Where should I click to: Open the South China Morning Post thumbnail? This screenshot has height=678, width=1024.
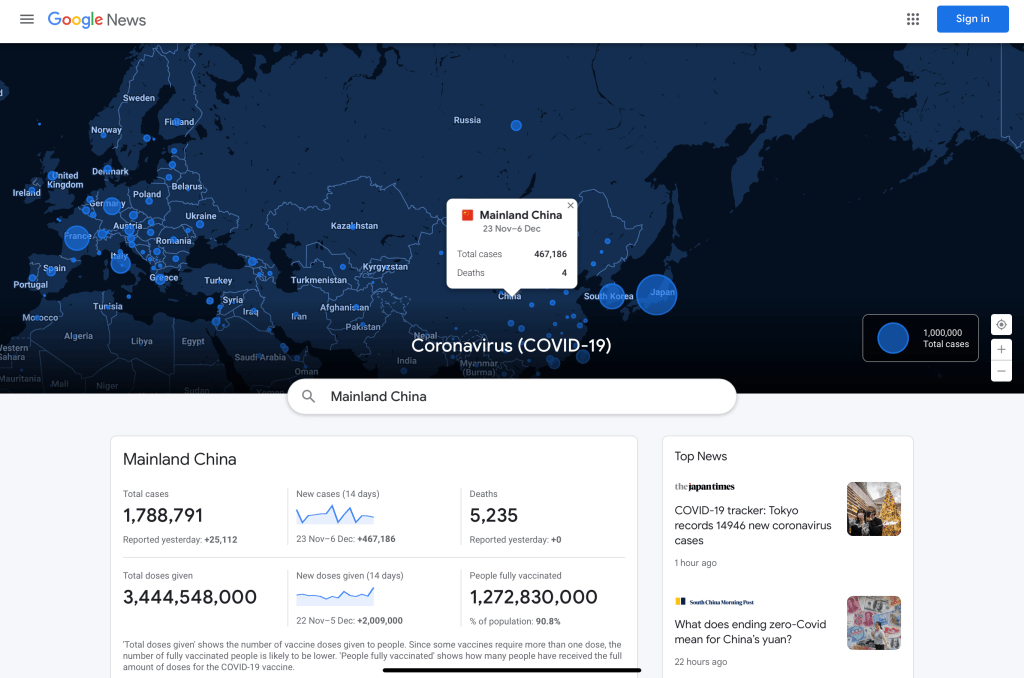pyautogui.click(x=873, y=623)
